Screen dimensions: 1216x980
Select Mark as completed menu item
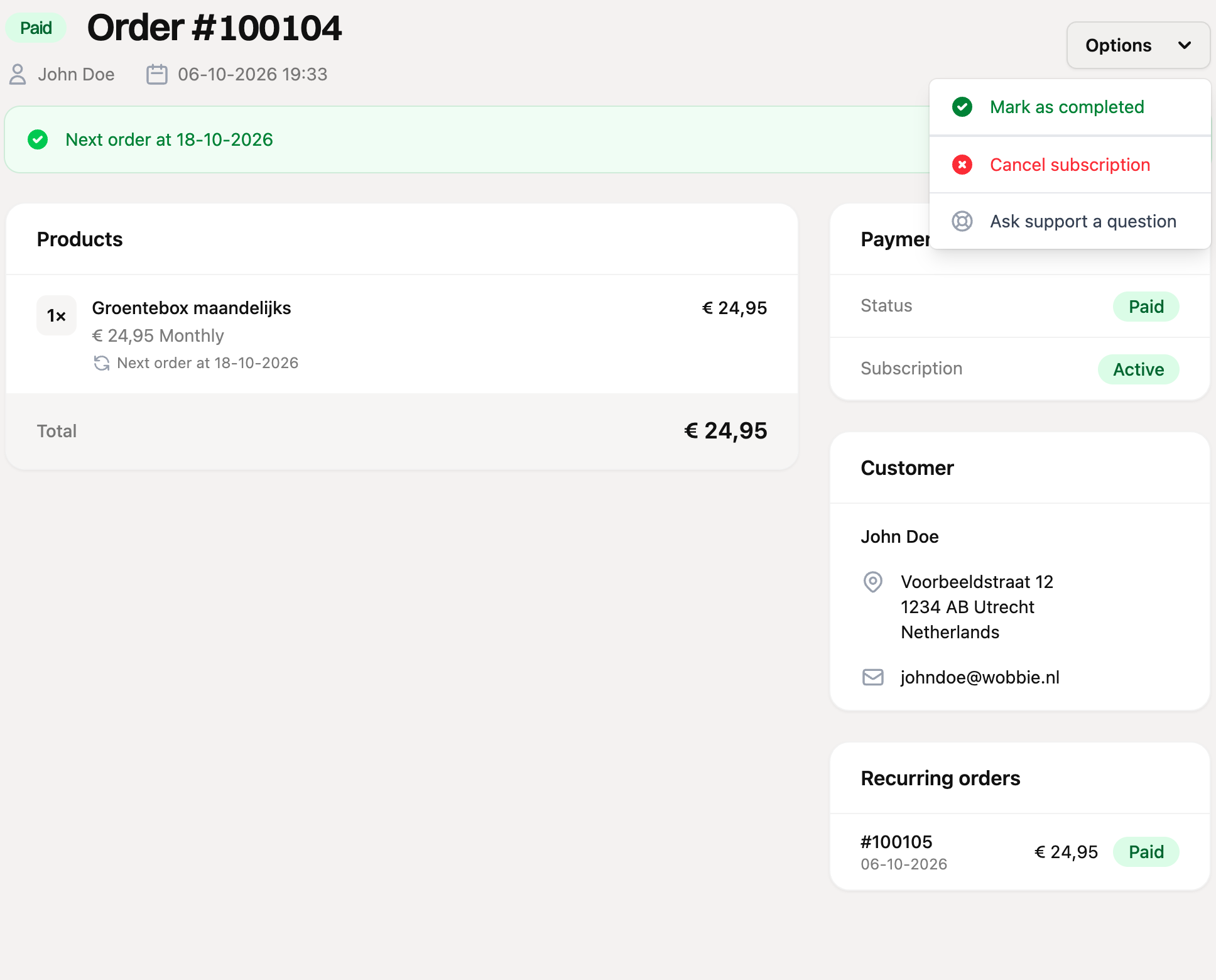coord(1070,107)
